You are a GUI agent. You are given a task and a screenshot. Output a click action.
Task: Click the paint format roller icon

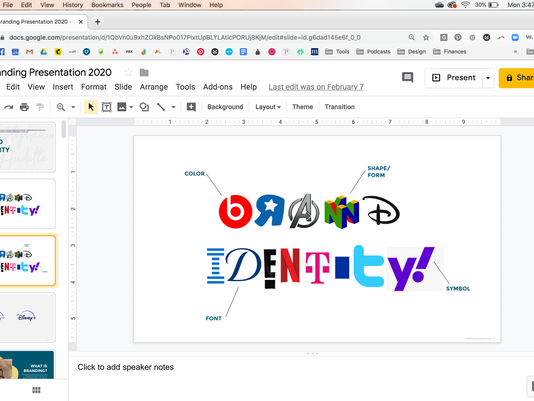pyautogui.click(x=40, y=107)
